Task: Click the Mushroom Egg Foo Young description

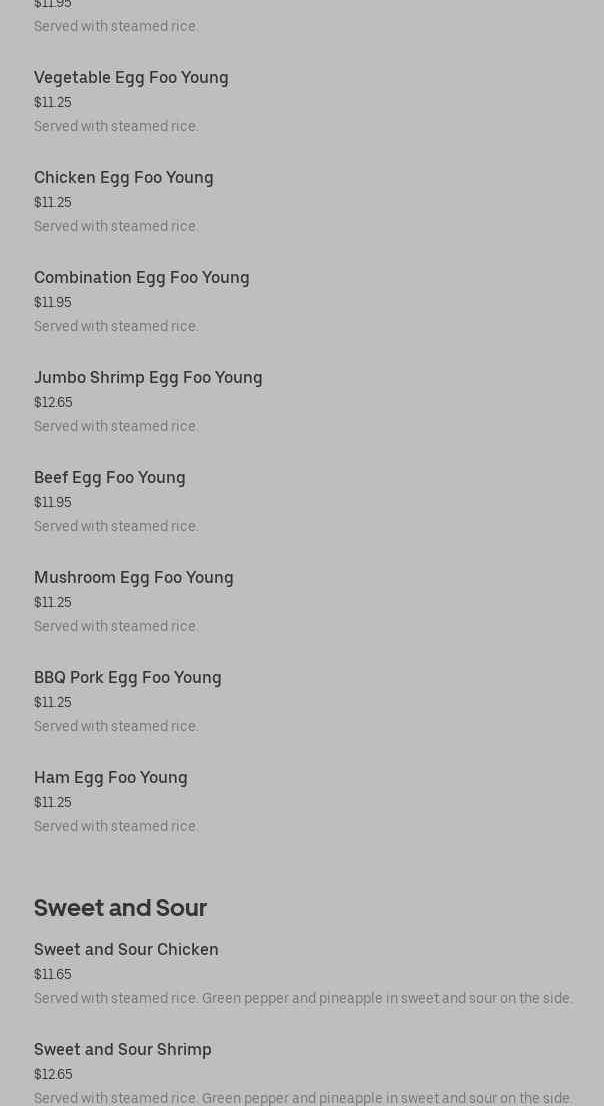Action: [x=116, y=627]
